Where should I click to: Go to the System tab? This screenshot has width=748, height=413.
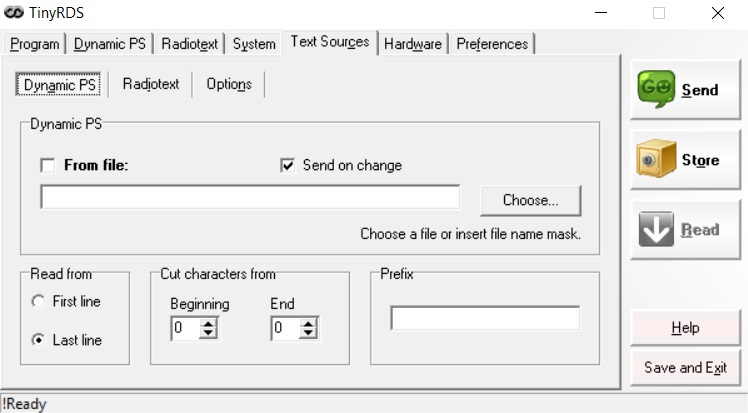pos(254,44)
